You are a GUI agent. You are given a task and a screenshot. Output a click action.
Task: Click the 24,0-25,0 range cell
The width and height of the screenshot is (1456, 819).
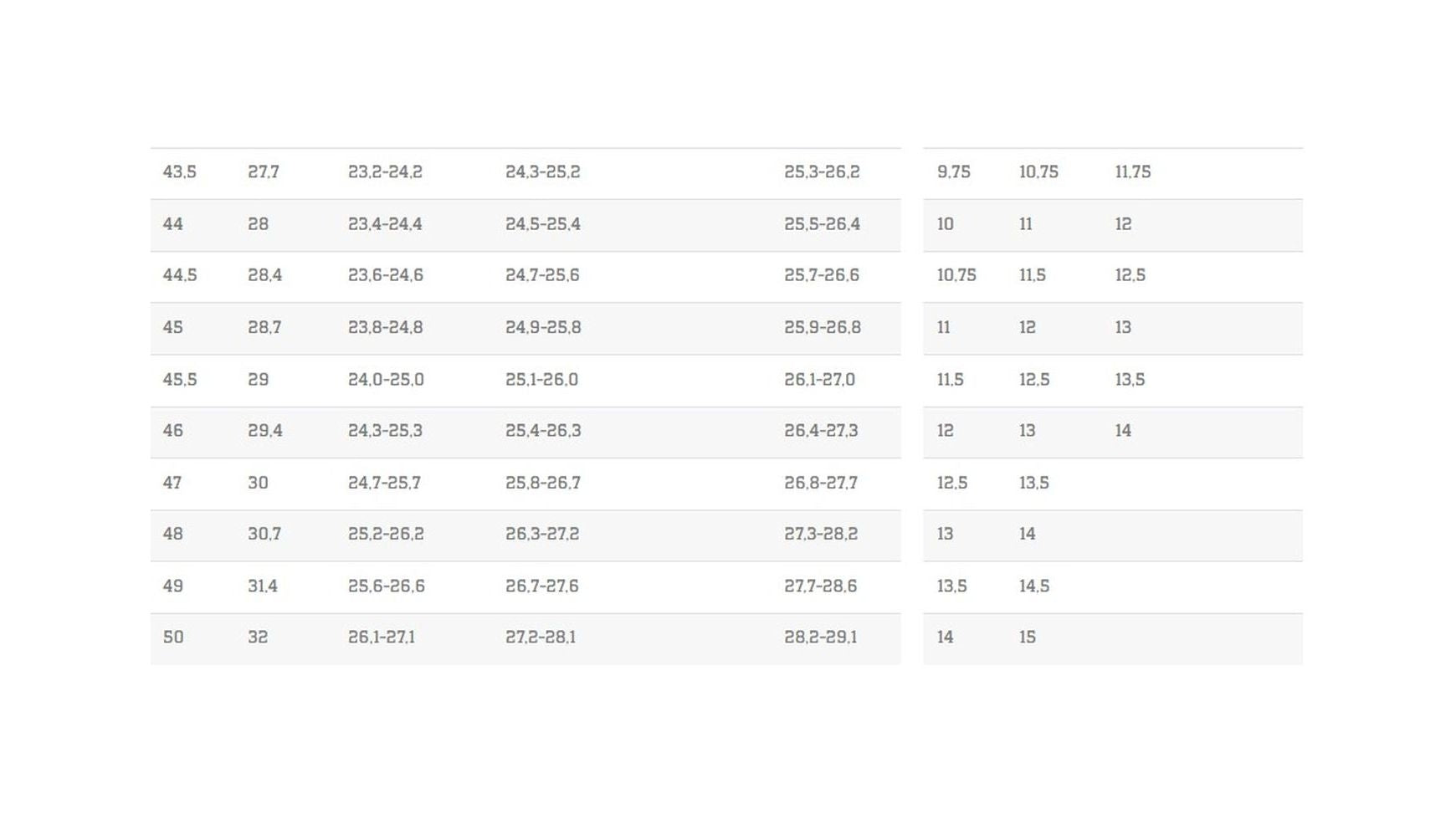click(x=386, y=380)
